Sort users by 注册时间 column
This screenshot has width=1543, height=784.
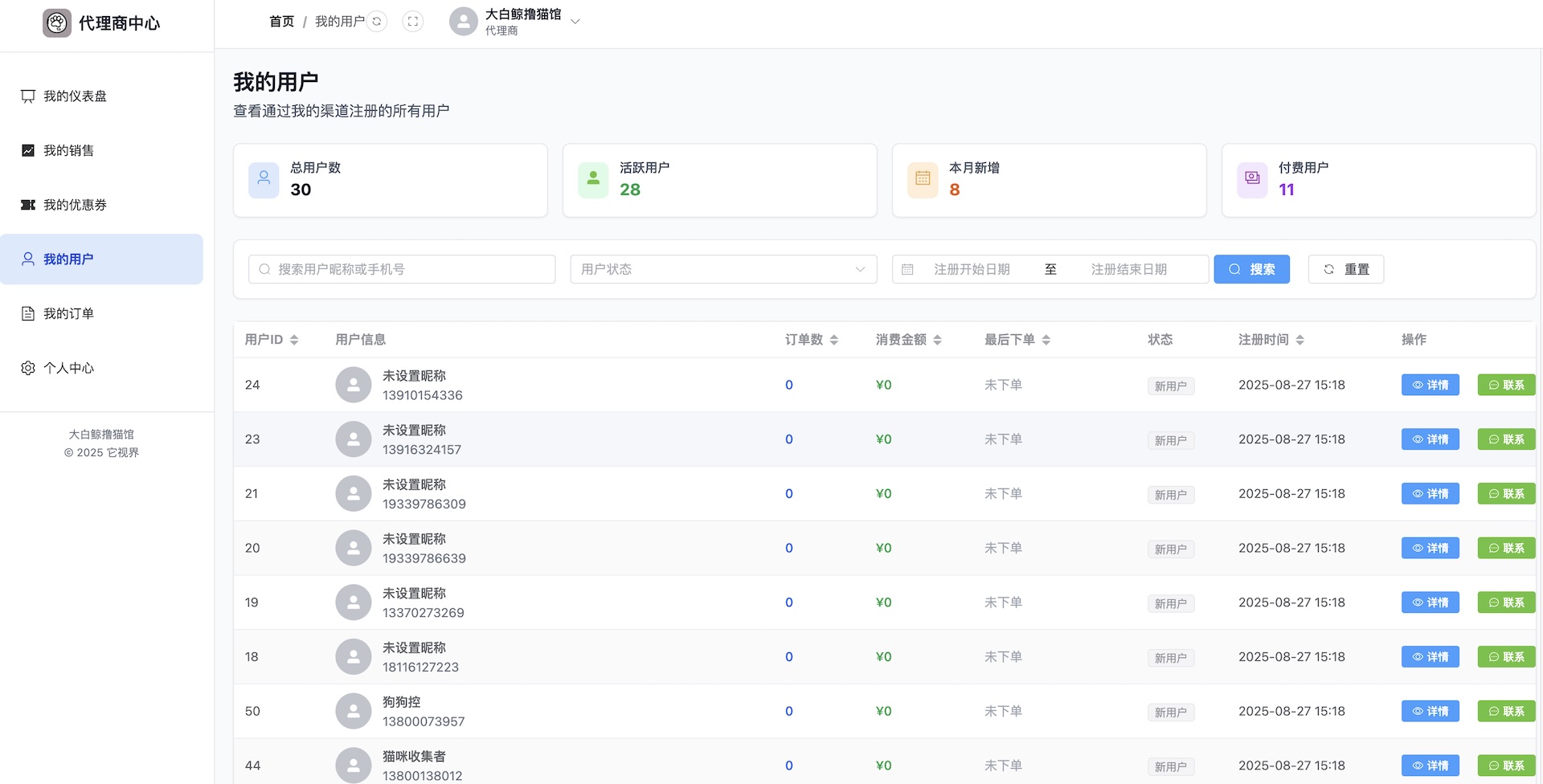(1299, 340)
